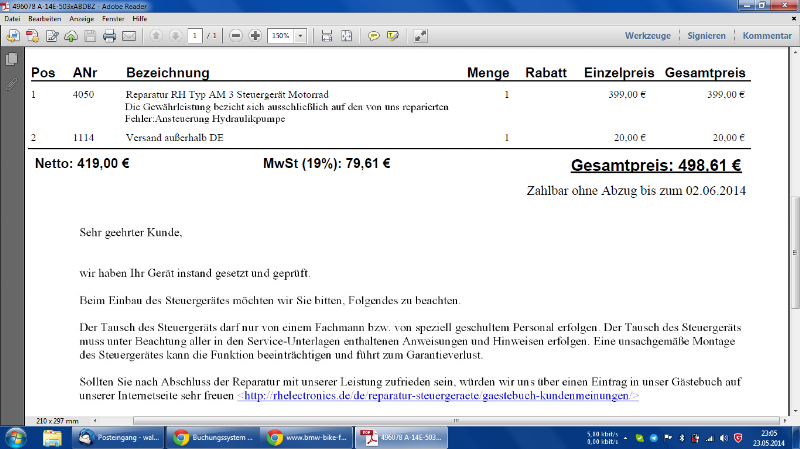Send file by email envelope icon
The width and height of the screenshot is (800, 449).
[x=129, y=36]
